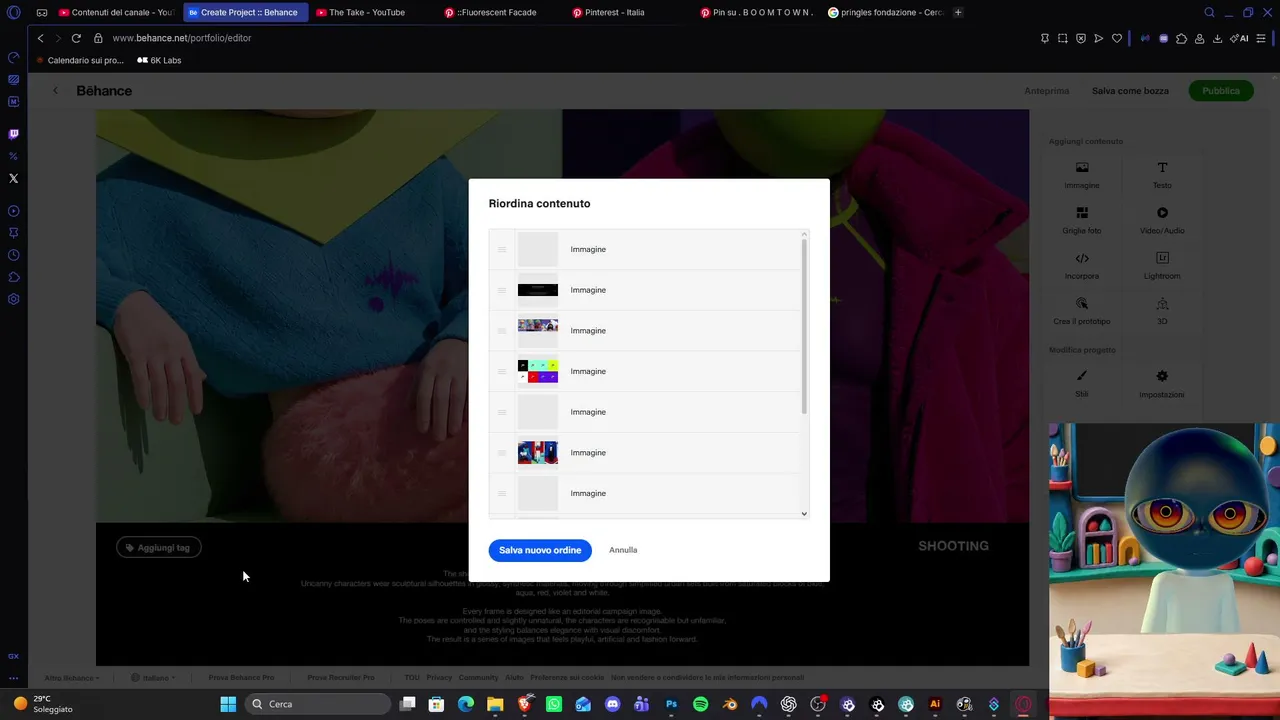Add an Incorpora embed block
Image resolution: width=1280 pixels, height=720 pixels.
coord(1082,266)
